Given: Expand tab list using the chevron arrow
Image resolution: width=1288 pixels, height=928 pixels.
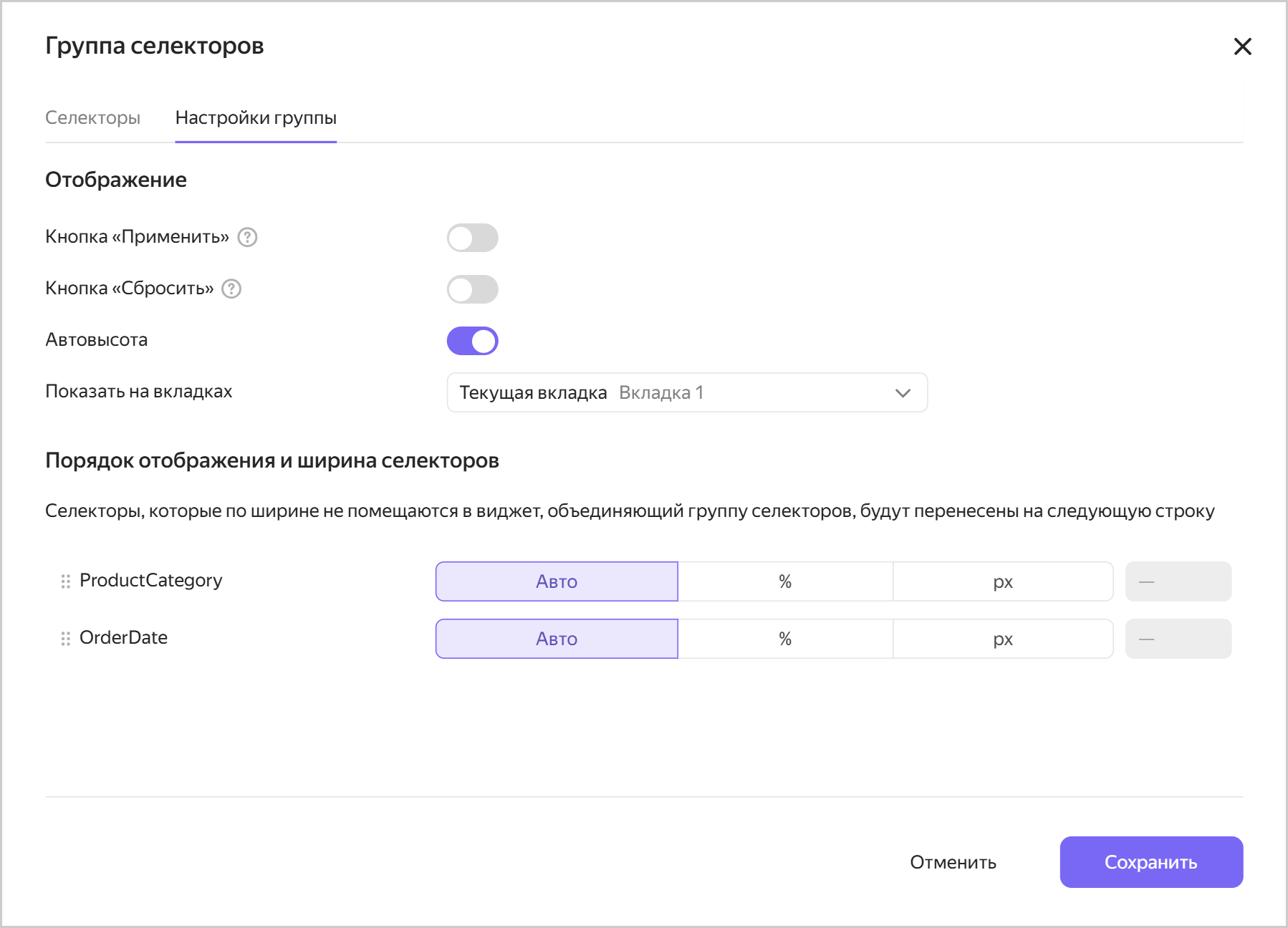Looking at the screenshot, I should click(903, 393).
